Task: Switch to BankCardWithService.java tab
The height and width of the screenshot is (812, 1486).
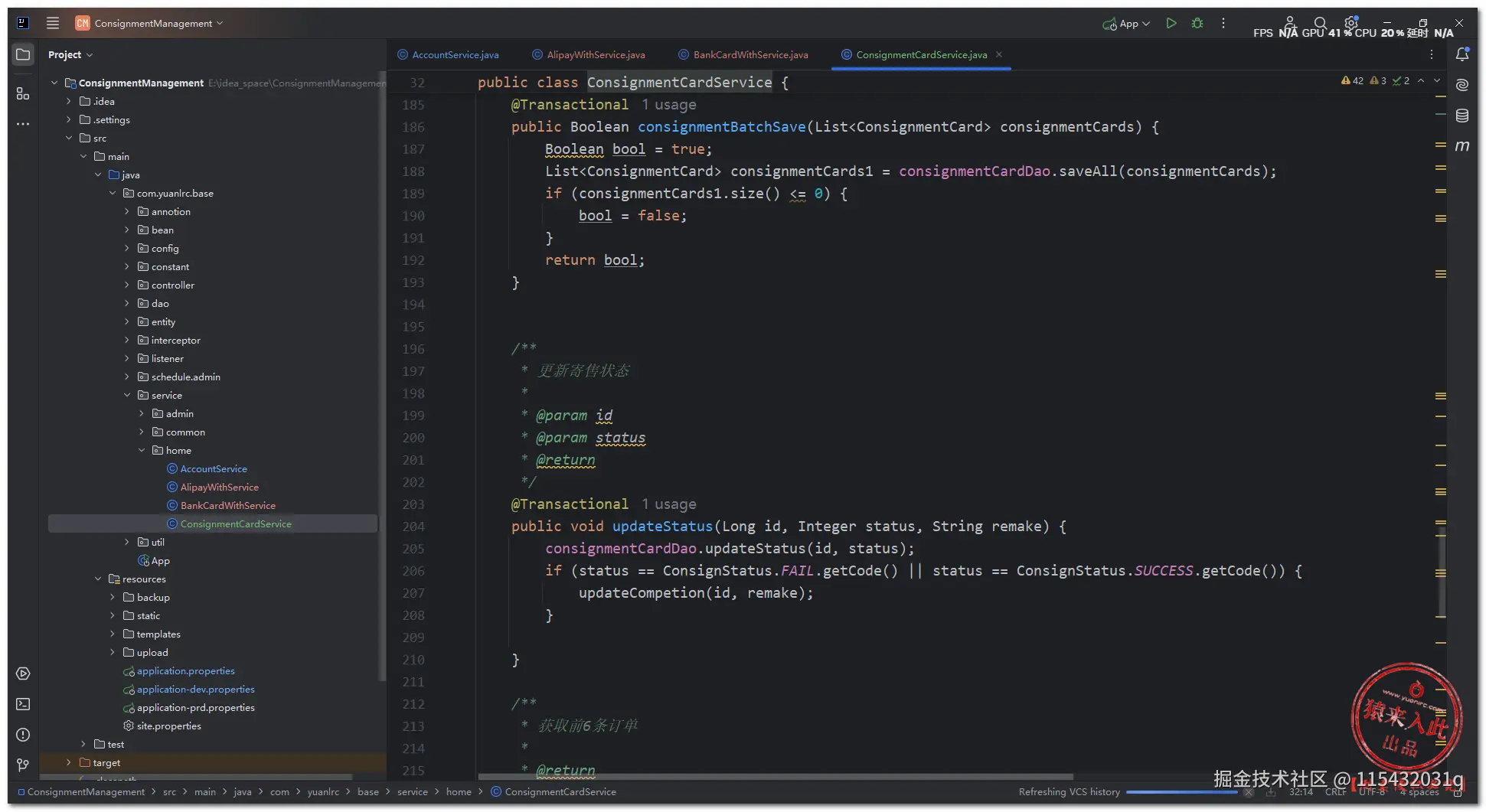Action: tap(743, 54)
